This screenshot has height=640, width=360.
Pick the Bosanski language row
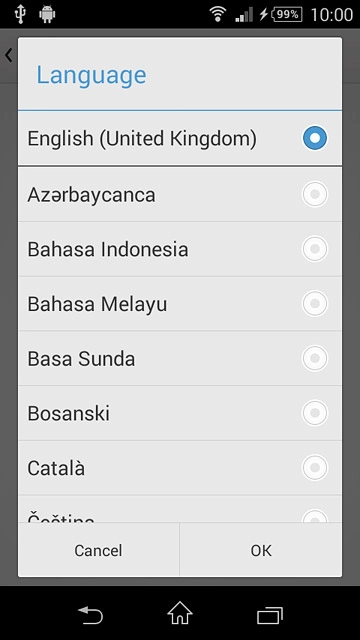pos(180,413)
